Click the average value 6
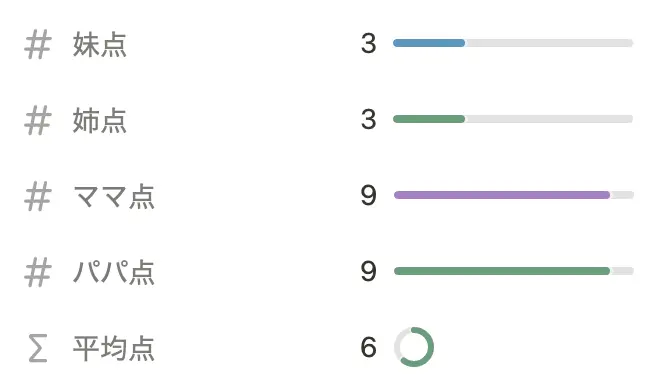Screen dimensions: 662x382 coord(369,347)
